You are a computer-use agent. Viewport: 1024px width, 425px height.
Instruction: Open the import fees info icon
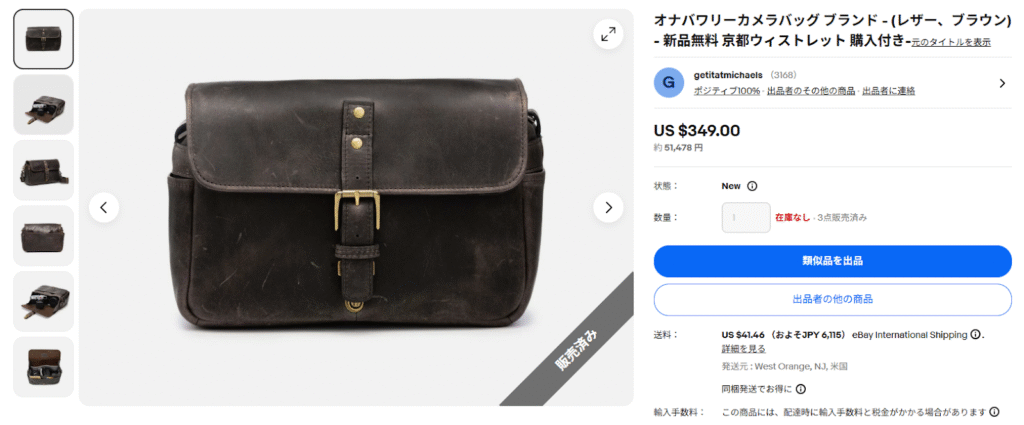tap(994, 412)
